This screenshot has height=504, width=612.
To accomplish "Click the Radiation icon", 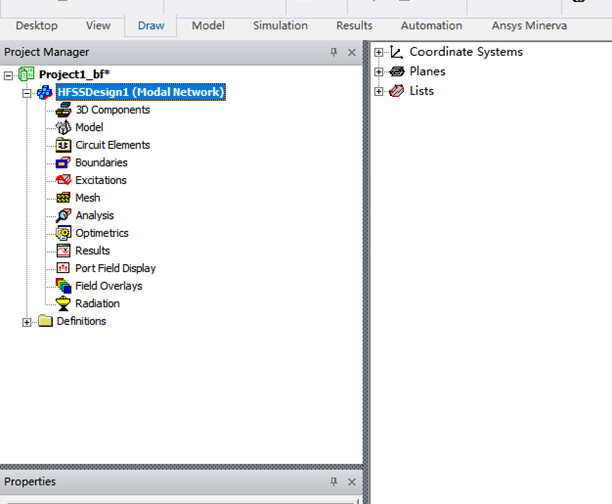I will tap(63, 303).
